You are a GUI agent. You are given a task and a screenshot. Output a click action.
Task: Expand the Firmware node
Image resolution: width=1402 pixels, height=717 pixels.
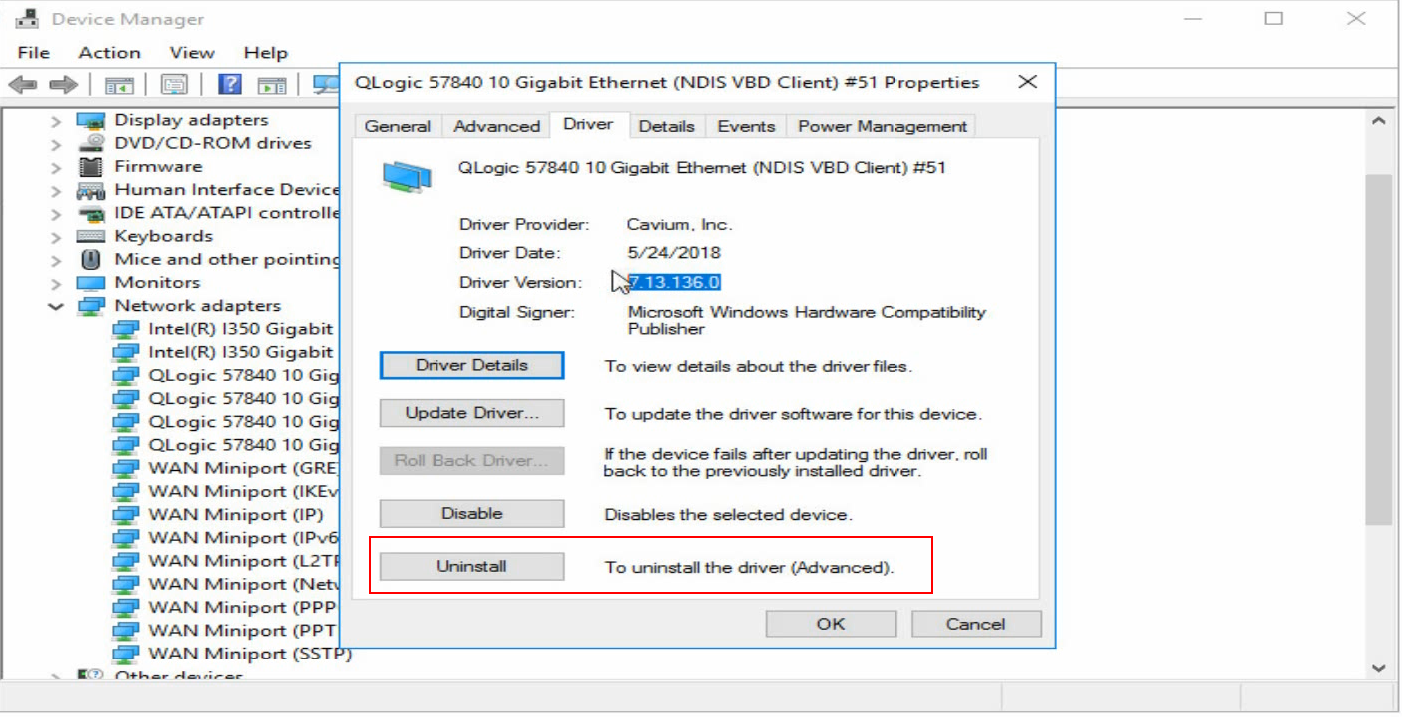[x=56, y=166]
